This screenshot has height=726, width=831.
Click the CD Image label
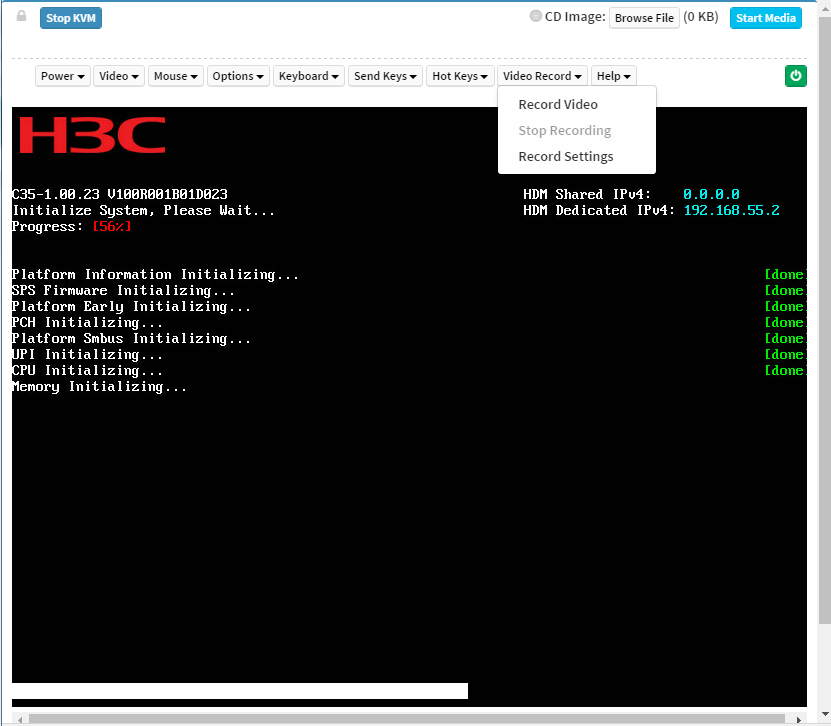(x=575, y=17)
